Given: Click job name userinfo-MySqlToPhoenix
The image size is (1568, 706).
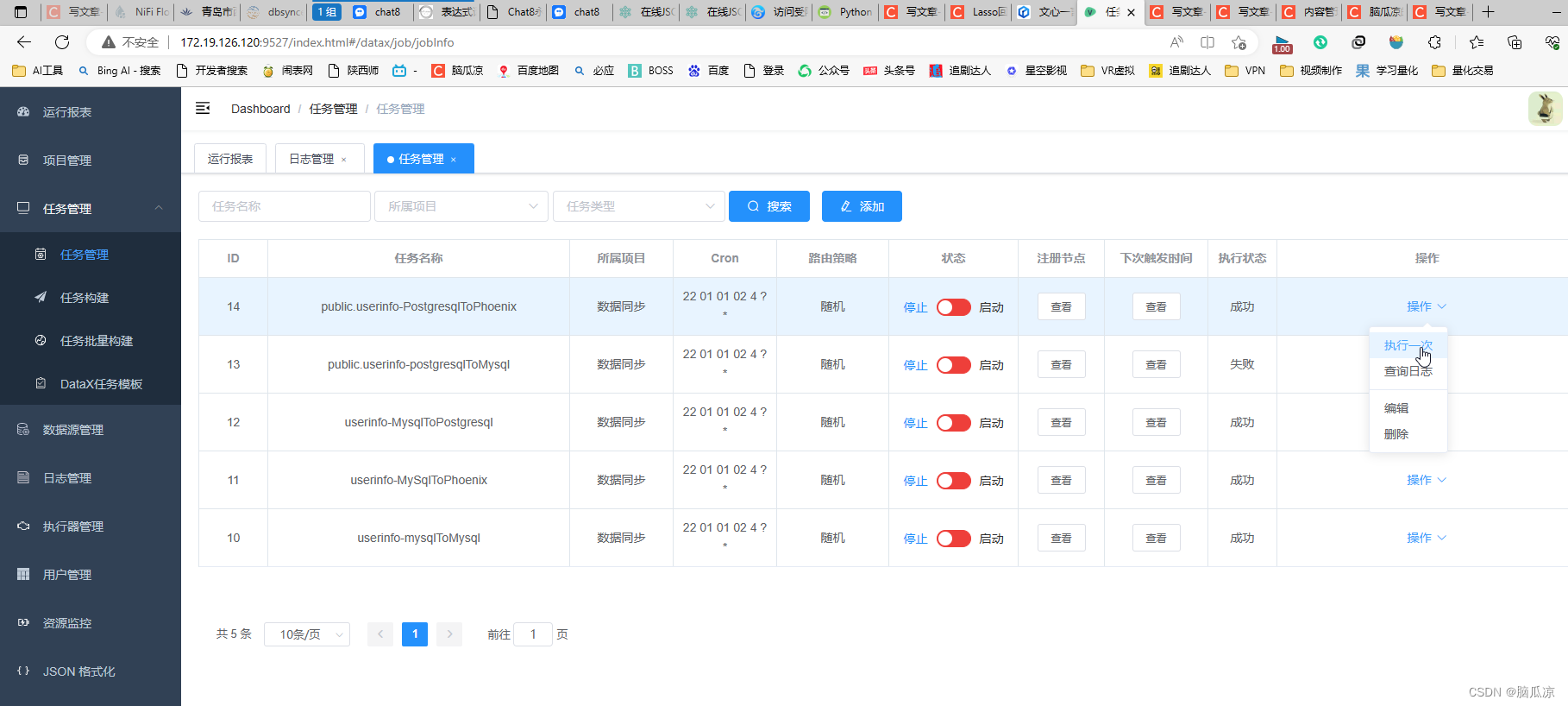Looking at the screenshot, I should (x=419, y=480).
